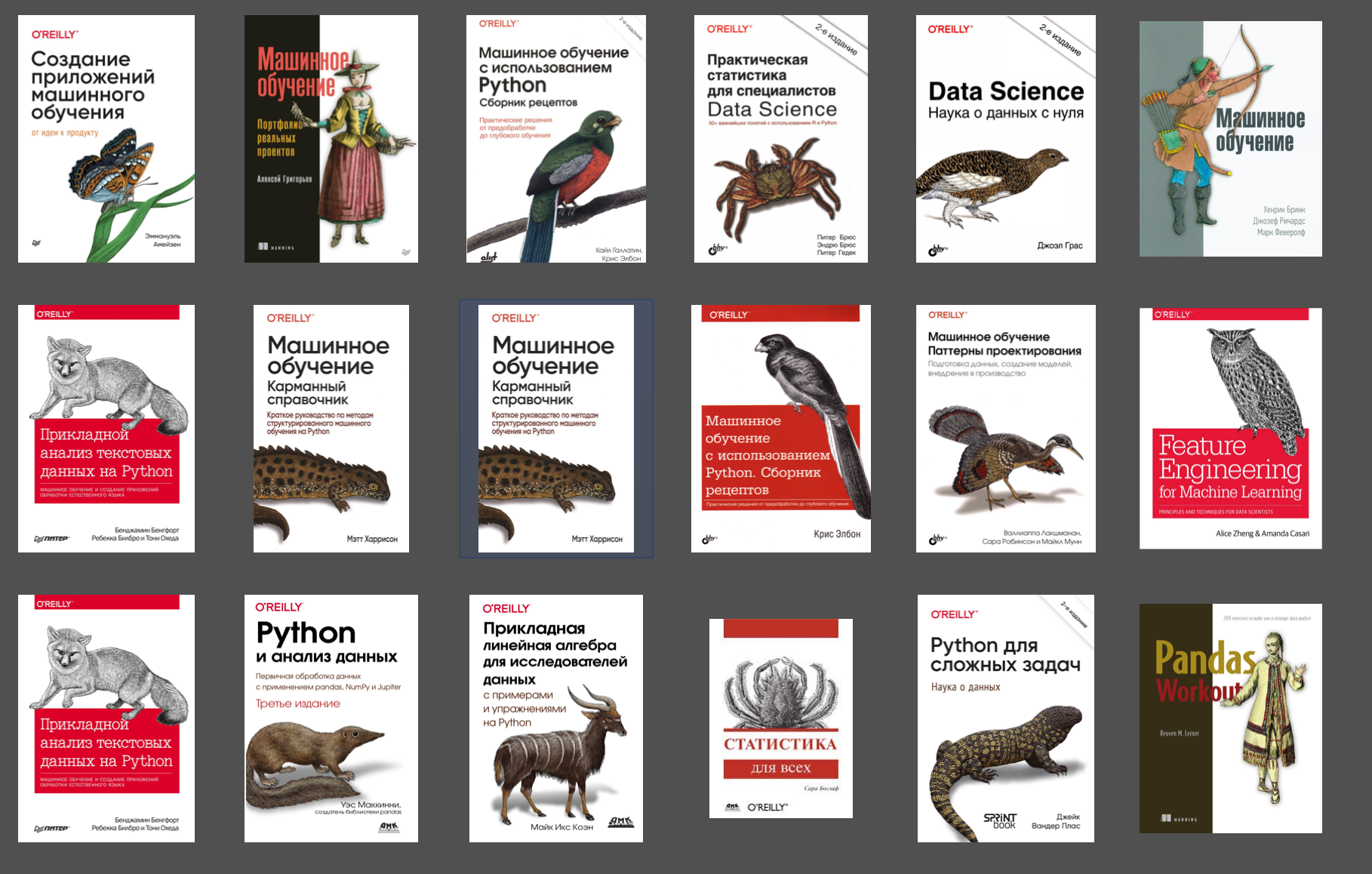This screenshot has height=874, width=1372.
Task: Open white Сборник рецептов cover by Кайл Галлатин
Action: click(x=556, y=139)
